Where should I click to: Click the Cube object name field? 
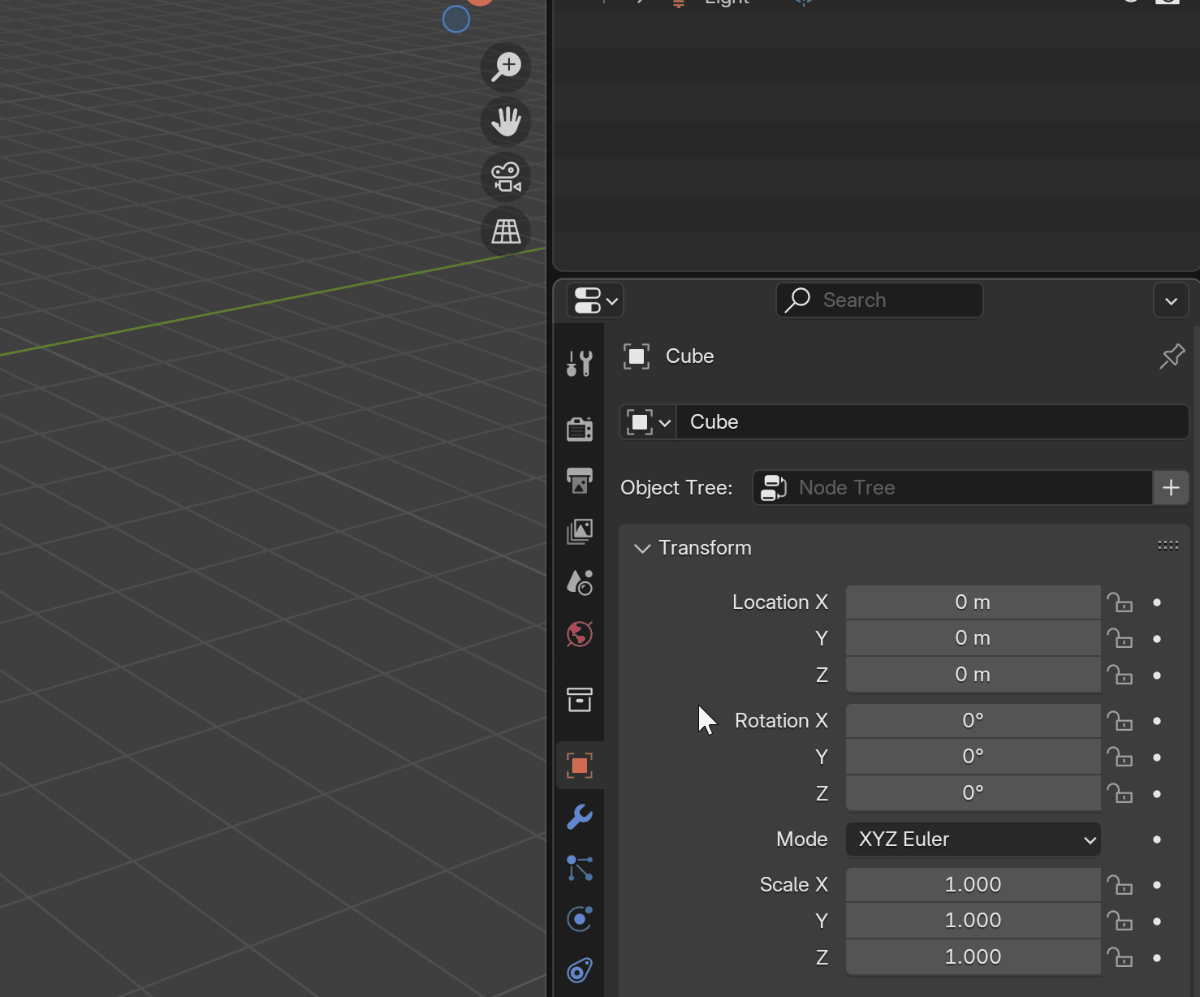coord(933,422)
